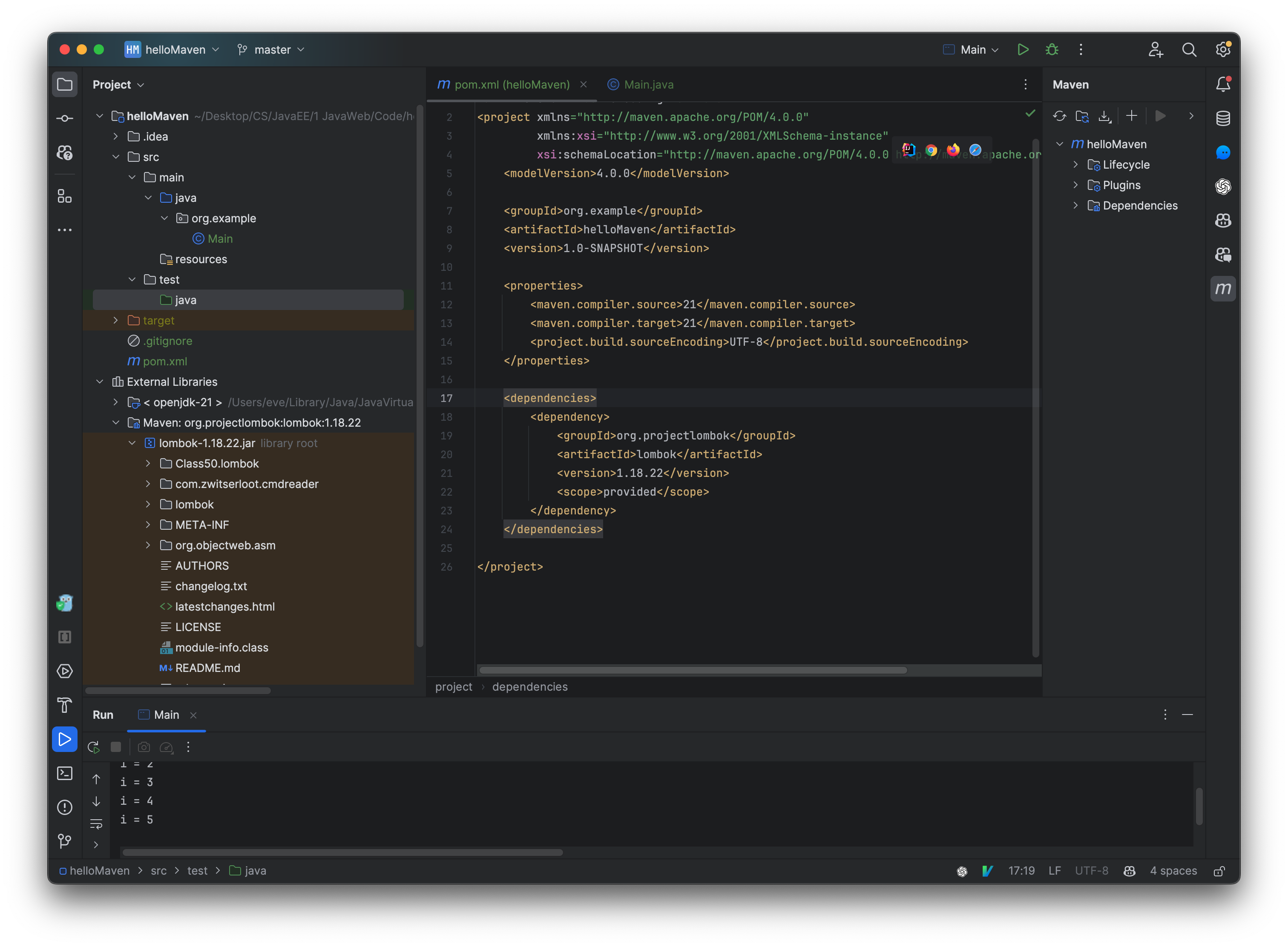Select the Main.java tab in editor
This screenshot has height=947, width=1288.
[648, 84]
